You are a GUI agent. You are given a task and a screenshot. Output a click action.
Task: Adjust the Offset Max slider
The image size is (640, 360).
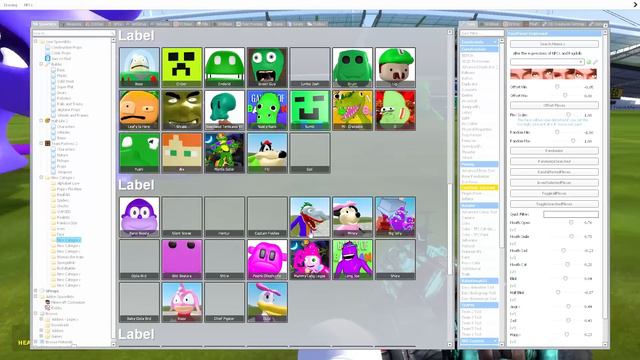click(x=565, y=95)
